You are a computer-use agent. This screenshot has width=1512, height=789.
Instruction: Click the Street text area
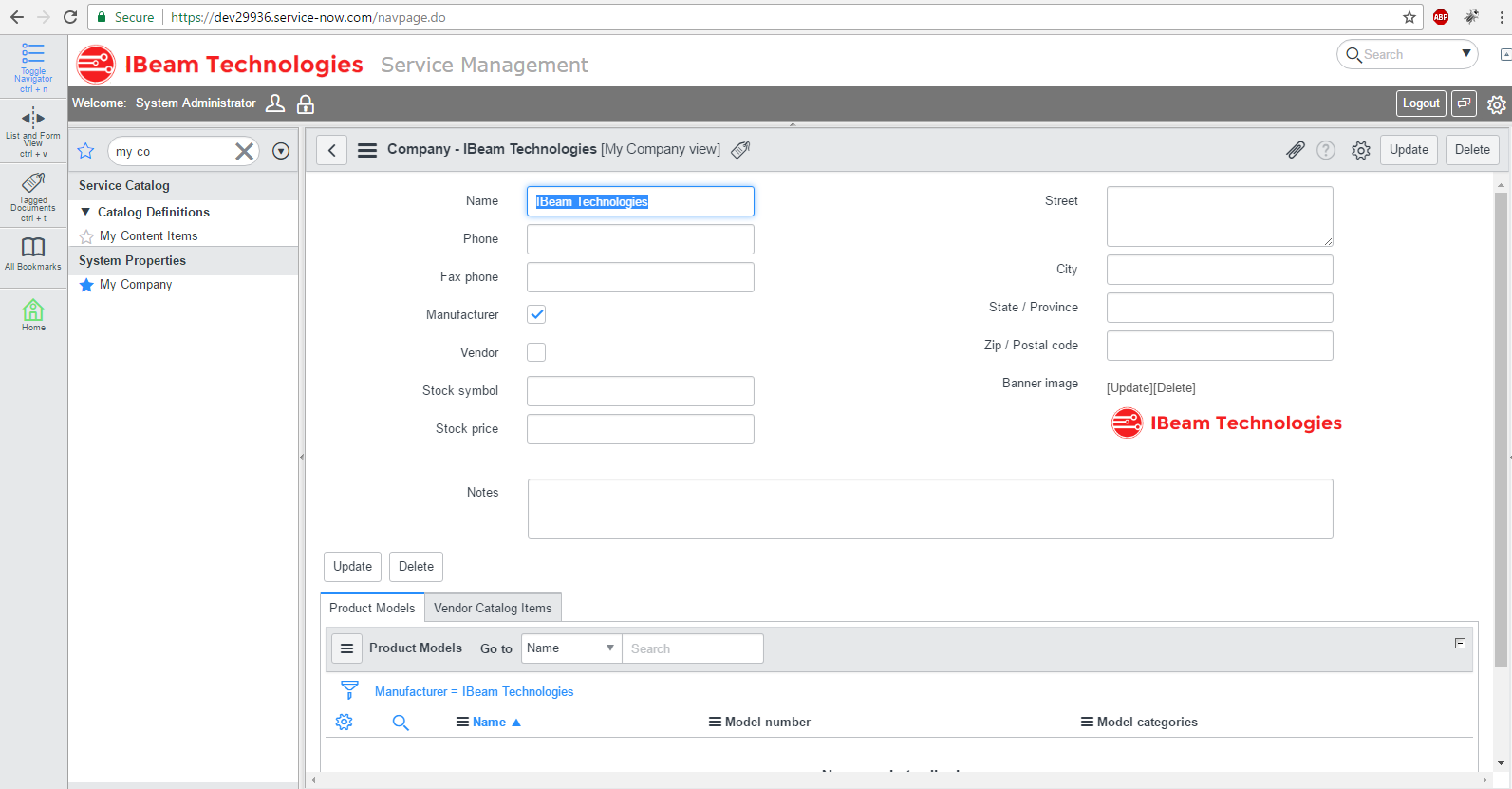pos(1220,216)
